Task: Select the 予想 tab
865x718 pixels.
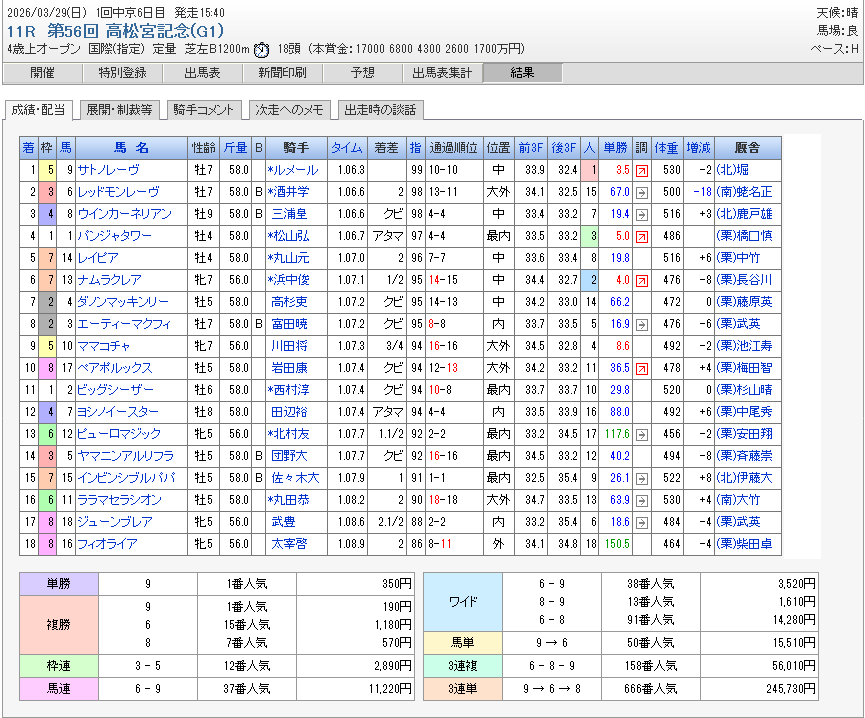Action: click(x=362, y=73)
